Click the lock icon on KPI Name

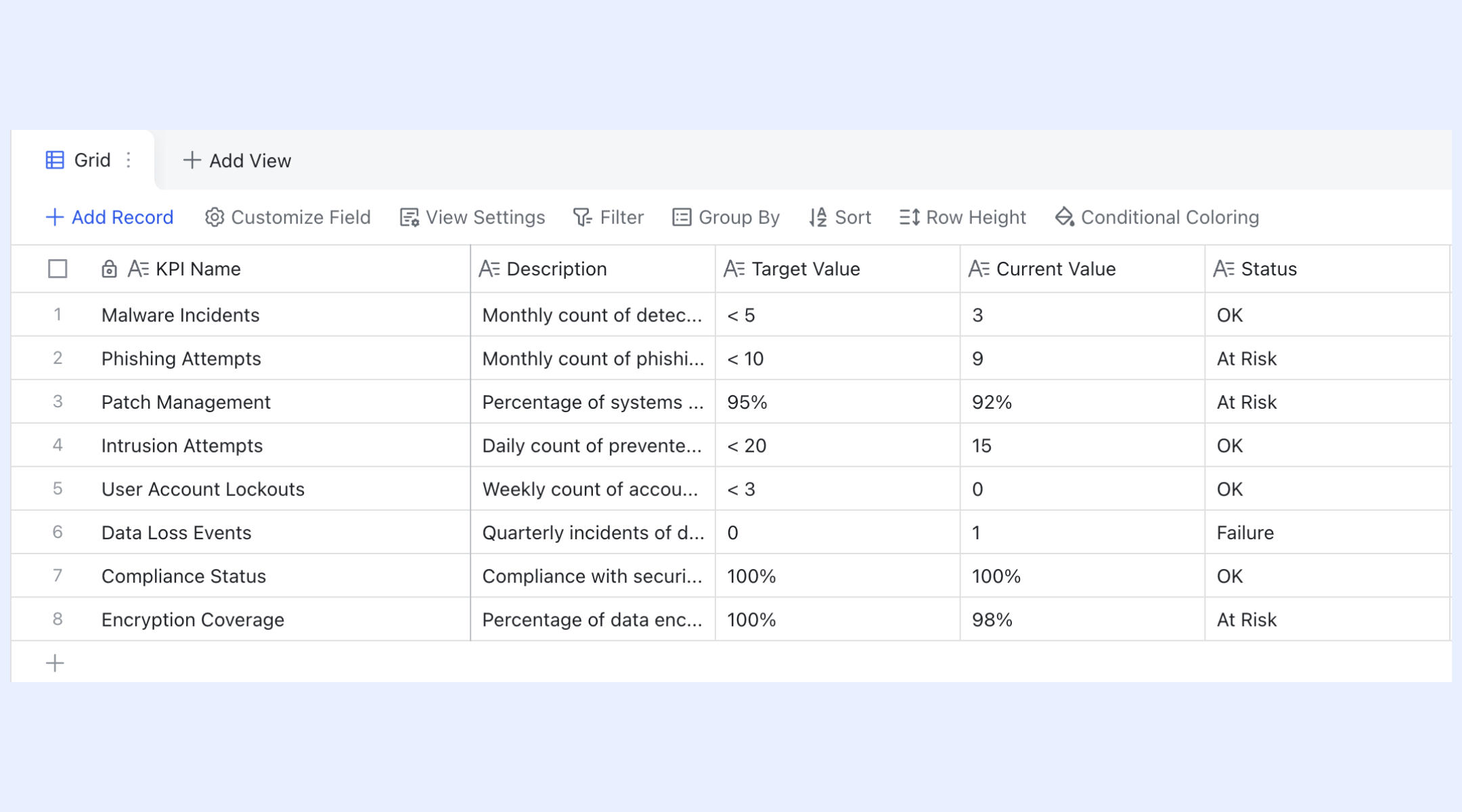[109, 269]
